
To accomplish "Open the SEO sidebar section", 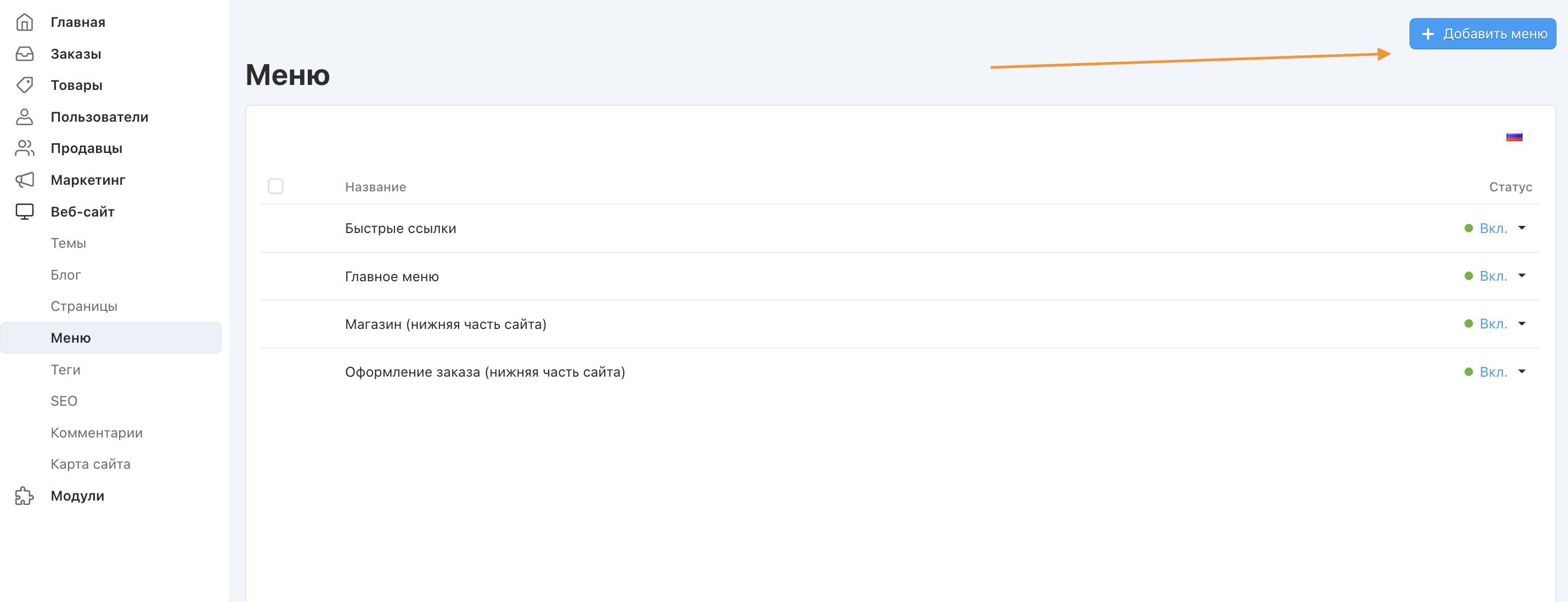I will 64,401.
